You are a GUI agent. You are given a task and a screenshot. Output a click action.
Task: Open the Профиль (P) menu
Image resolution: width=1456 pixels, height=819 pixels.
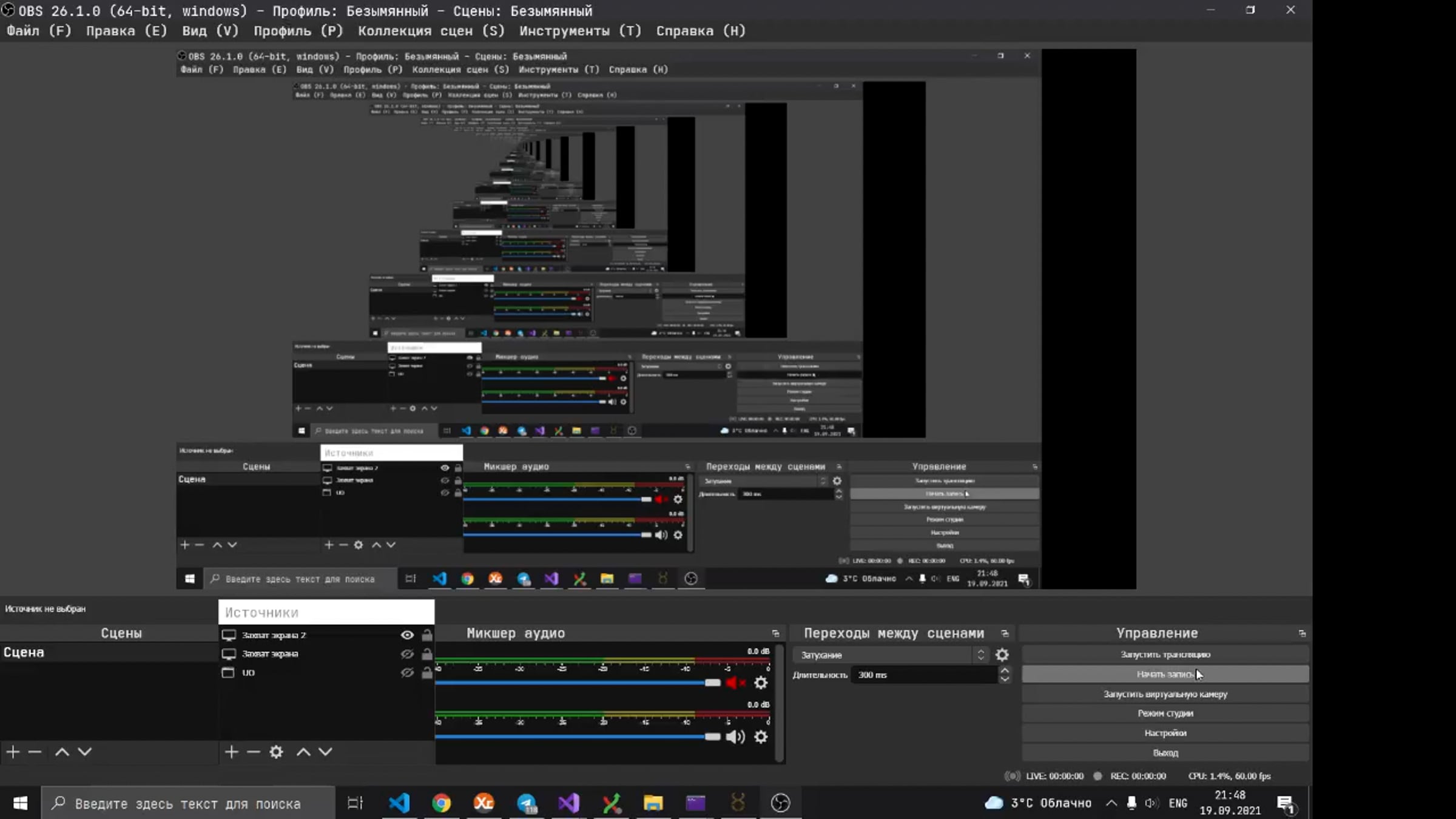298,31
